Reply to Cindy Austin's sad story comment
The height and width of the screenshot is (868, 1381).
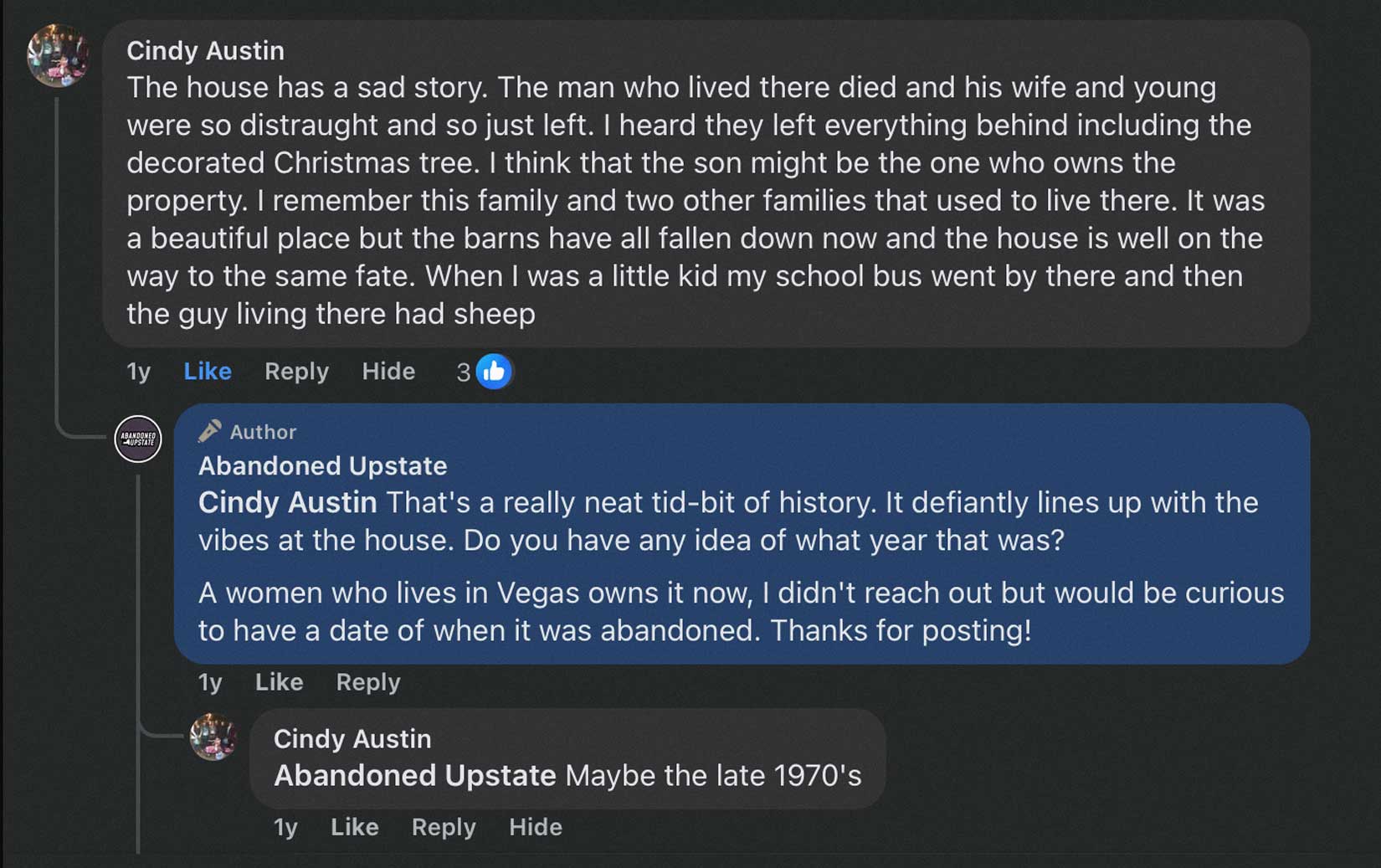(x=296, y=371)
